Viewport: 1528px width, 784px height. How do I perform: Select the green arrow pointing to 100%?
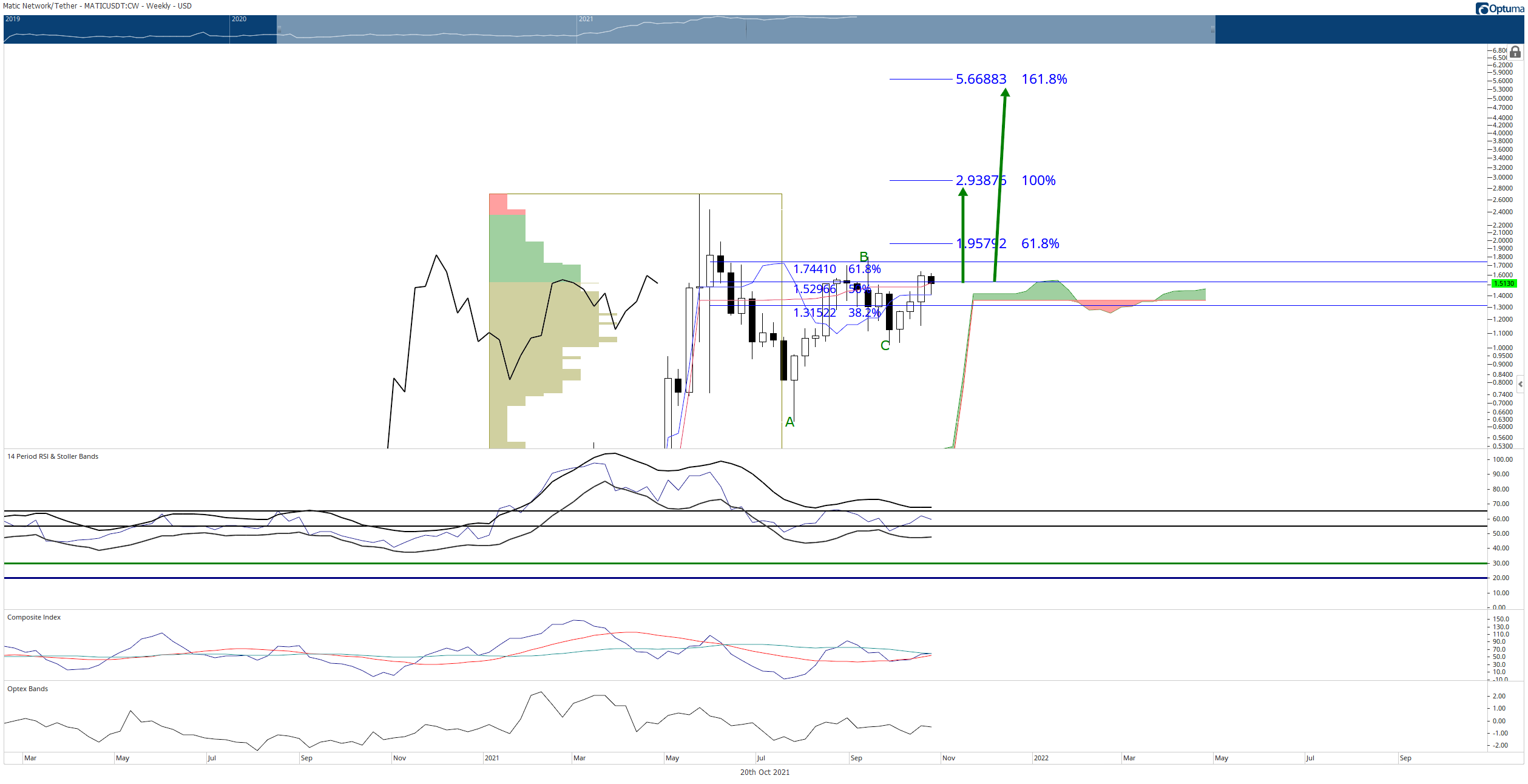[x=963, y=235]
